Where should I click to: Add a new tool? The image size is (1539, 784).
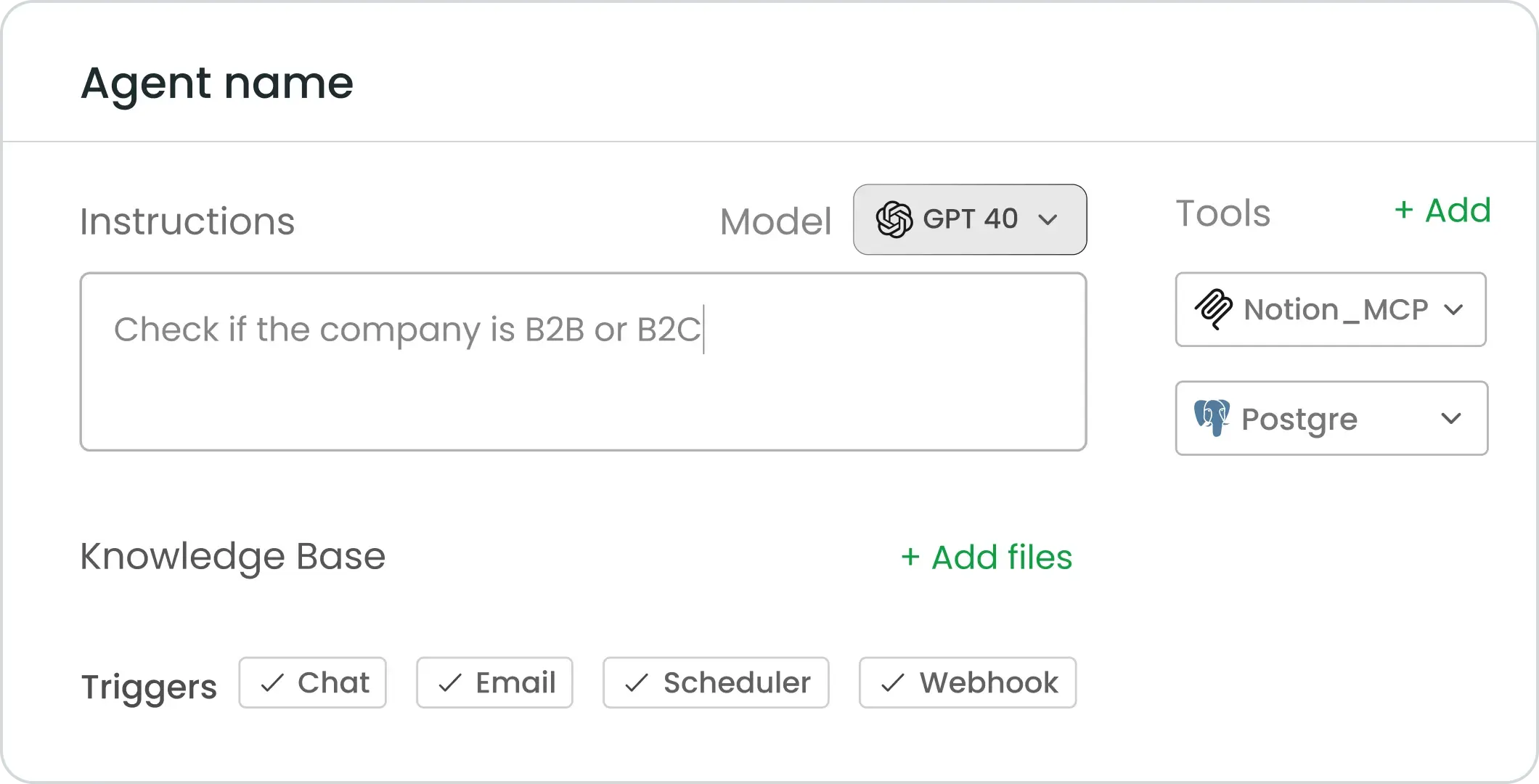[x=1443, y=211]
